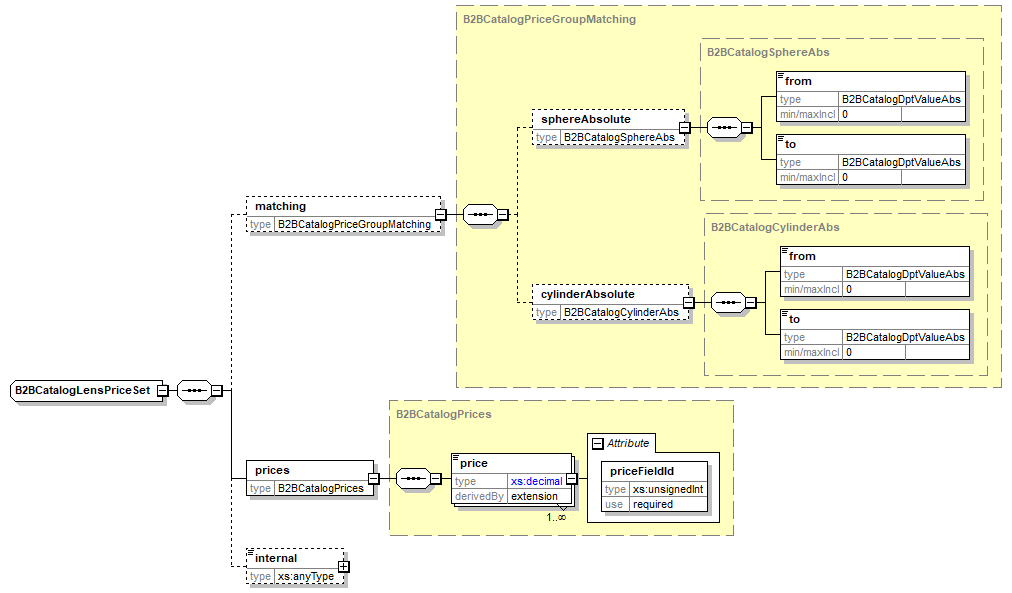Collapse the Attribute group minus box
Viewport: 1012px width, 593px height.
click(x=597, y=443)
